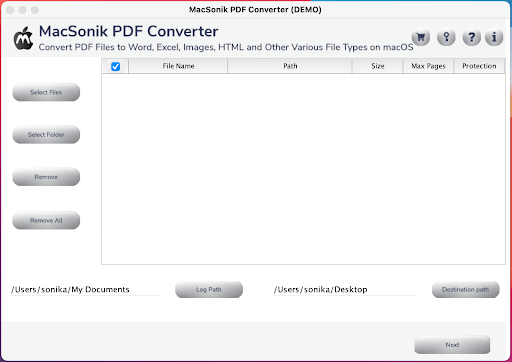
Task: Open the shopping cart purchase icon
Action: coord(421,37)
